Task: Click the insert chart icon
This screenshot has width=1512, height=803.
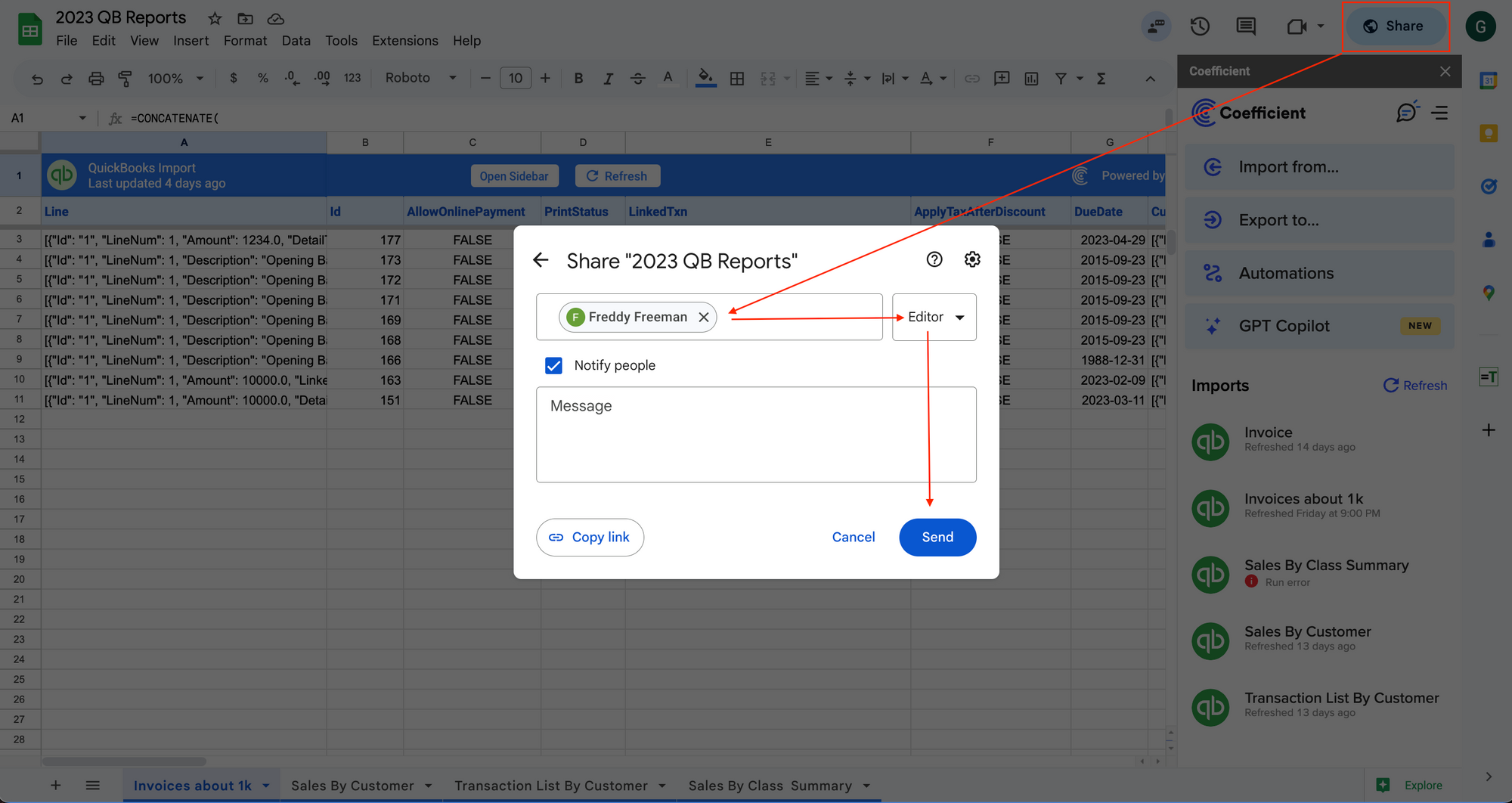Action: click(x=1031, y=79)
